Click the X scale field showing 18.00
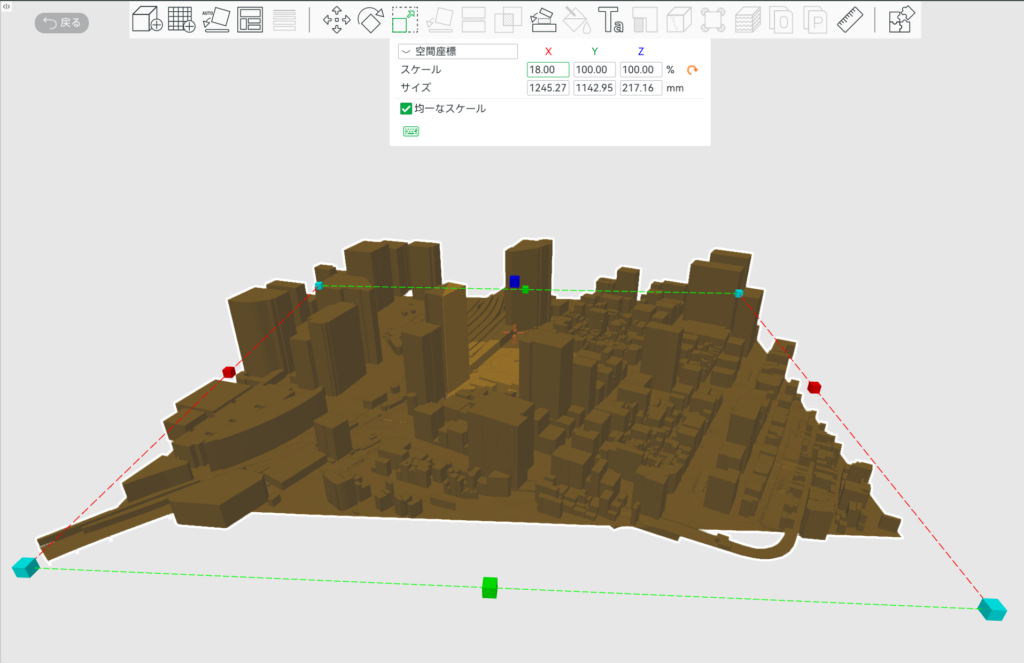Image resolution: width=1024 pixels, height=663 pixels. coord(548,70)
